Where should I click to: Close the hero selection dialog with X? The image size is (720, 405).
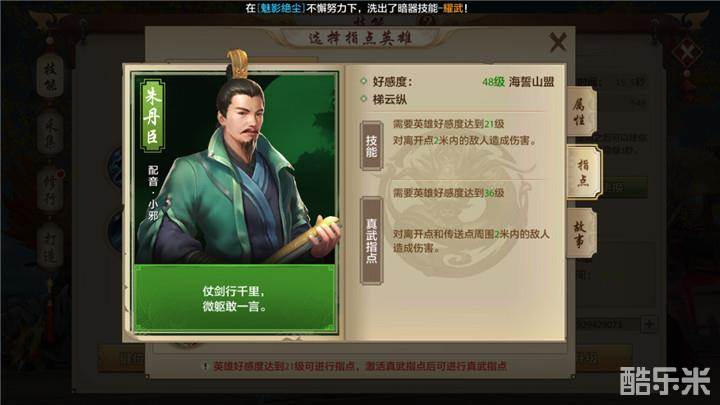(x=558, y=42)
